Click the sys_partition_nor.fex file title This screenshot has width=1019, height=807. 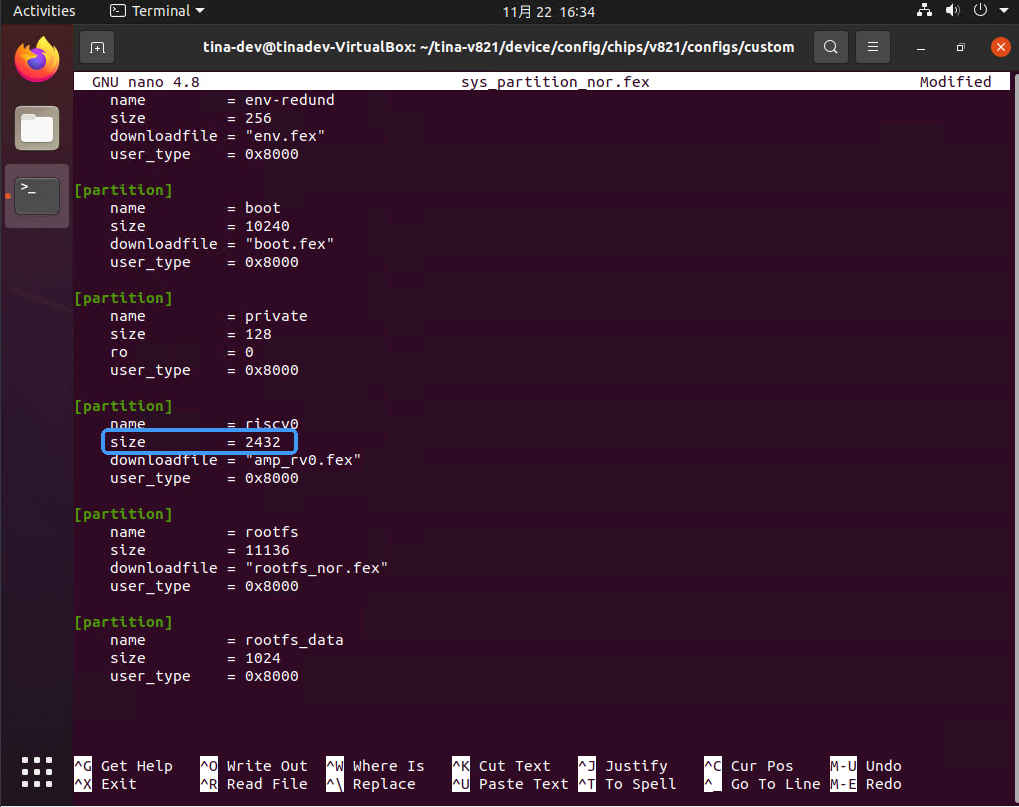(555, 82)
